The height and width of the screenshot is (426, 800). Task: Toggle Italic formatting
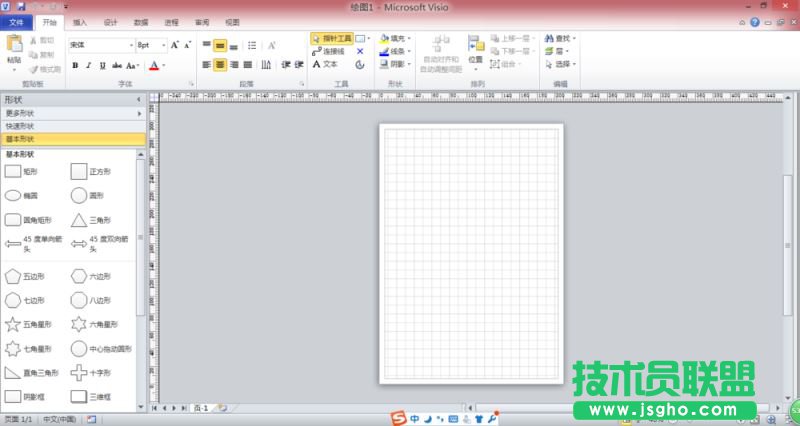[89, 65]
